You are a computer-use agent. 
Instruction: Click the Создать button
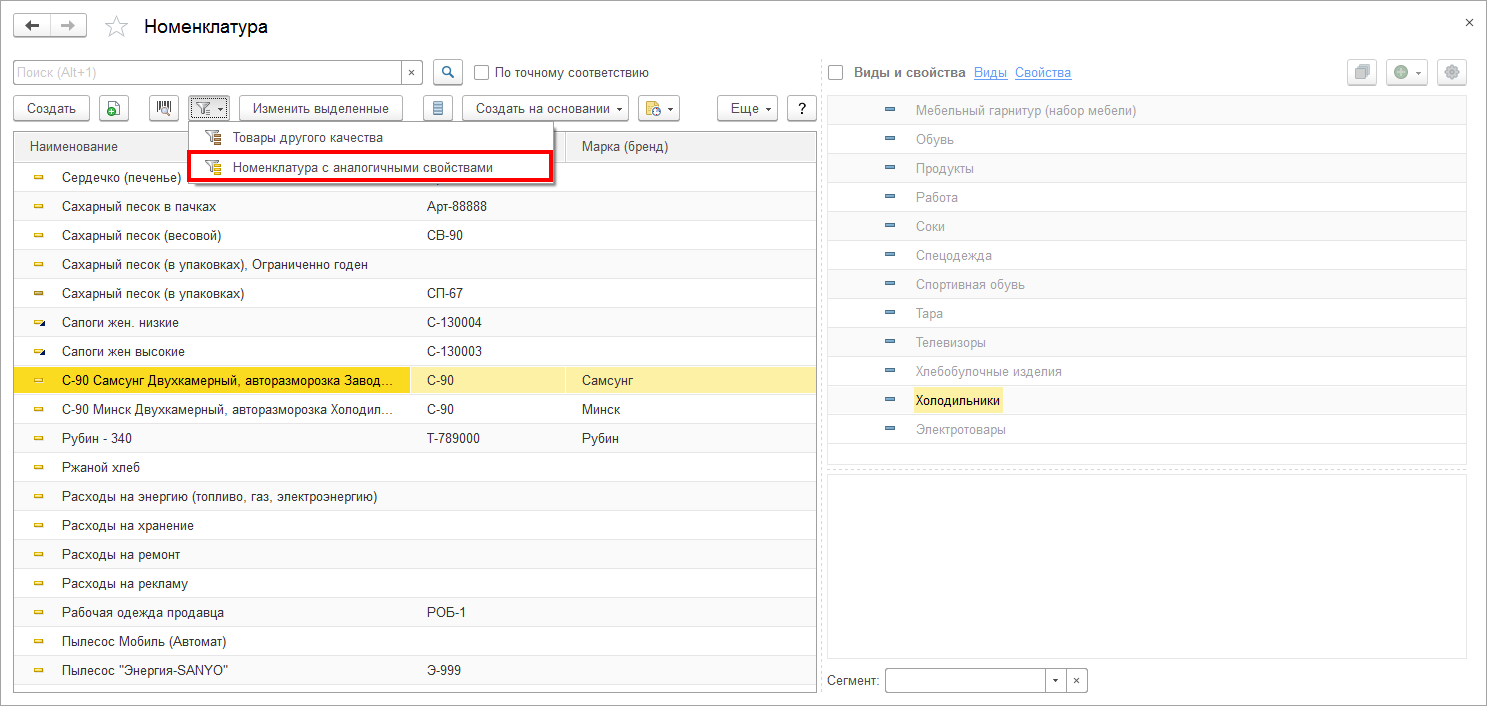(52, 108)
